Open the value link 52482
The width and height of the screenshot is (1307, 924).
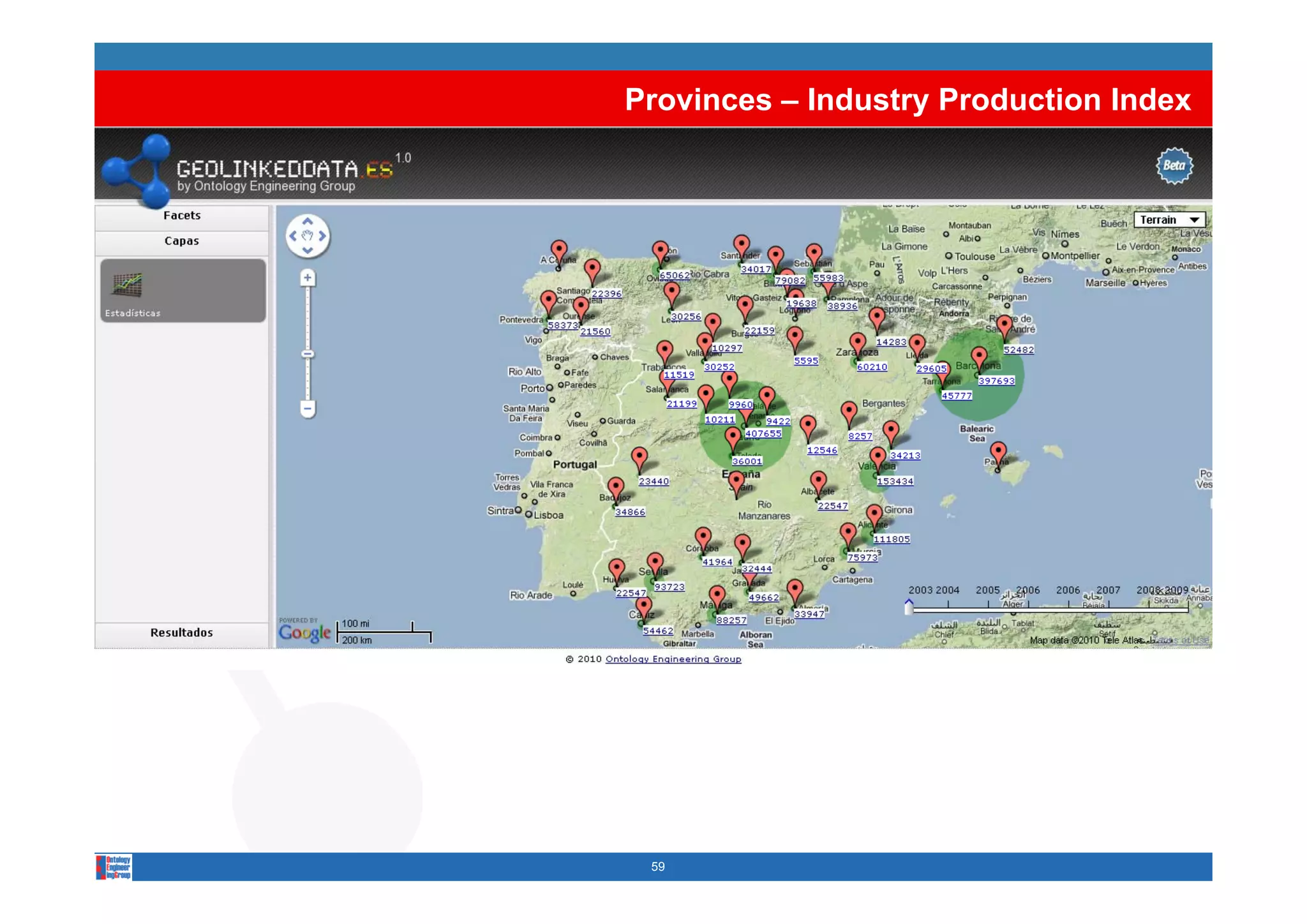coord(1019,350)
